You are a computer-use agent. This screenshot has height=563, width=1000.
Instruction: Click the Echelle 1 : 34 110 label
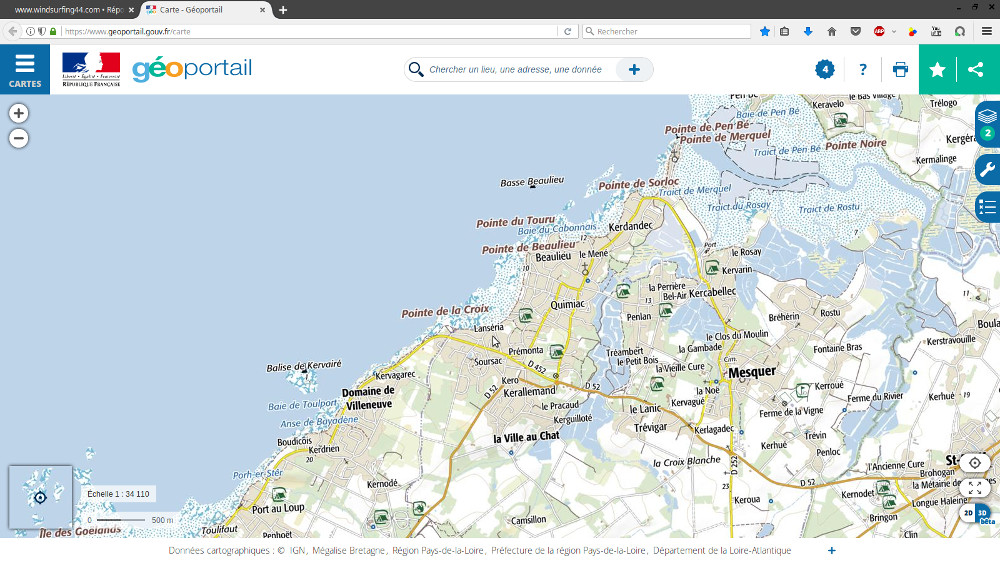(118, 494)
